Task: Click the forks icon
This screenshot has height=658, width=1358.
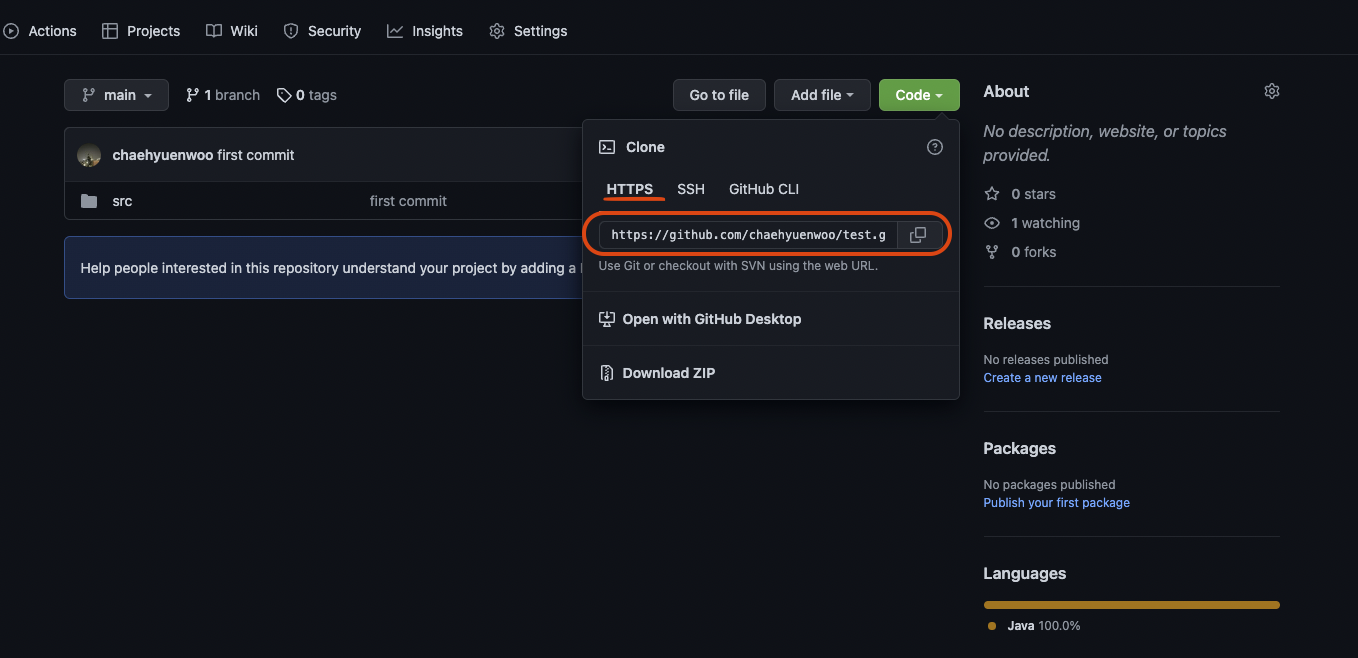Action: (x=991, y=251)
